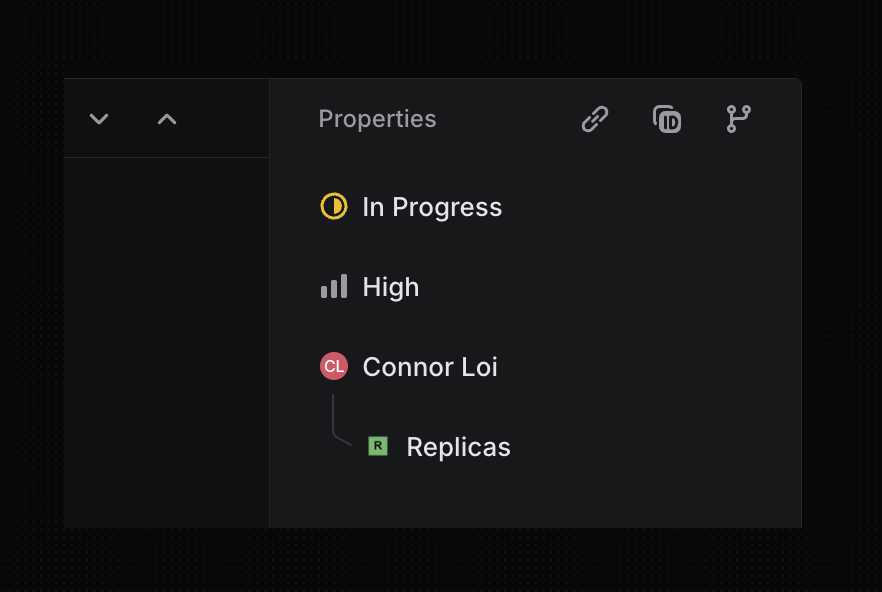Expand the panel using the up chevron
The image size is (882, 592).
166,118
